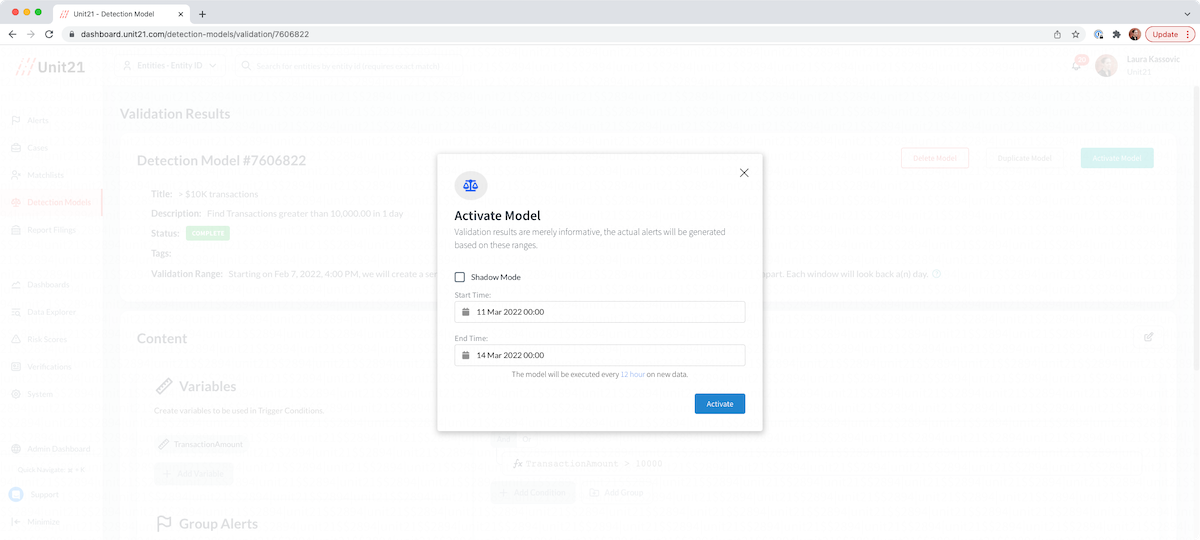Click the Chrome Update button
Screen dimensions: 1200x540
[x=1170, y=34]
